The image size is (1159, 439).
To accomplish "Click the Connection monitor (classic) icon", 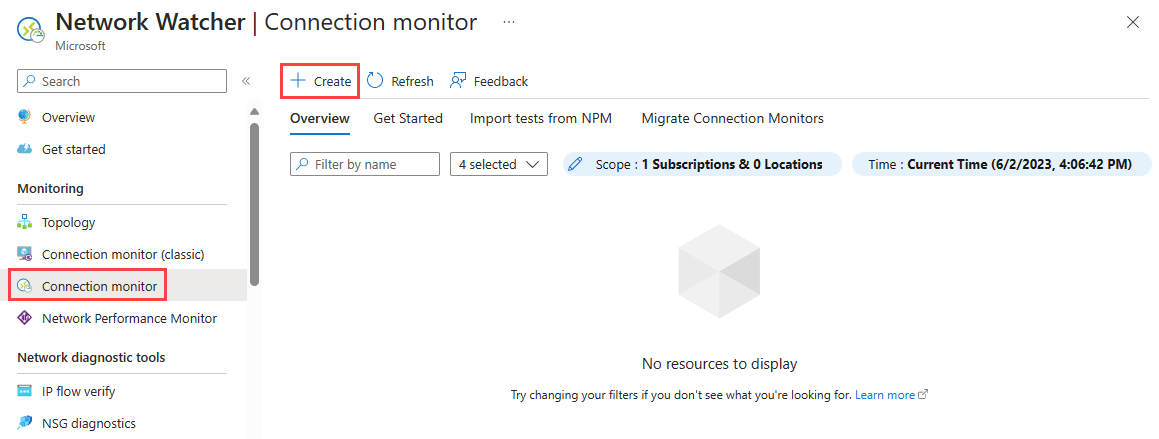I will [x=24, y=254].
